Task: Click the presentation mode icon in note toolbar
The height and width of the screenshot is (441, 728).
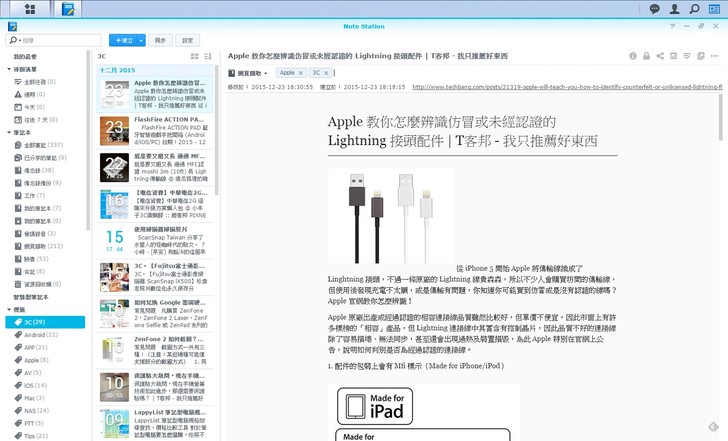Action: (x=674, y=56)
